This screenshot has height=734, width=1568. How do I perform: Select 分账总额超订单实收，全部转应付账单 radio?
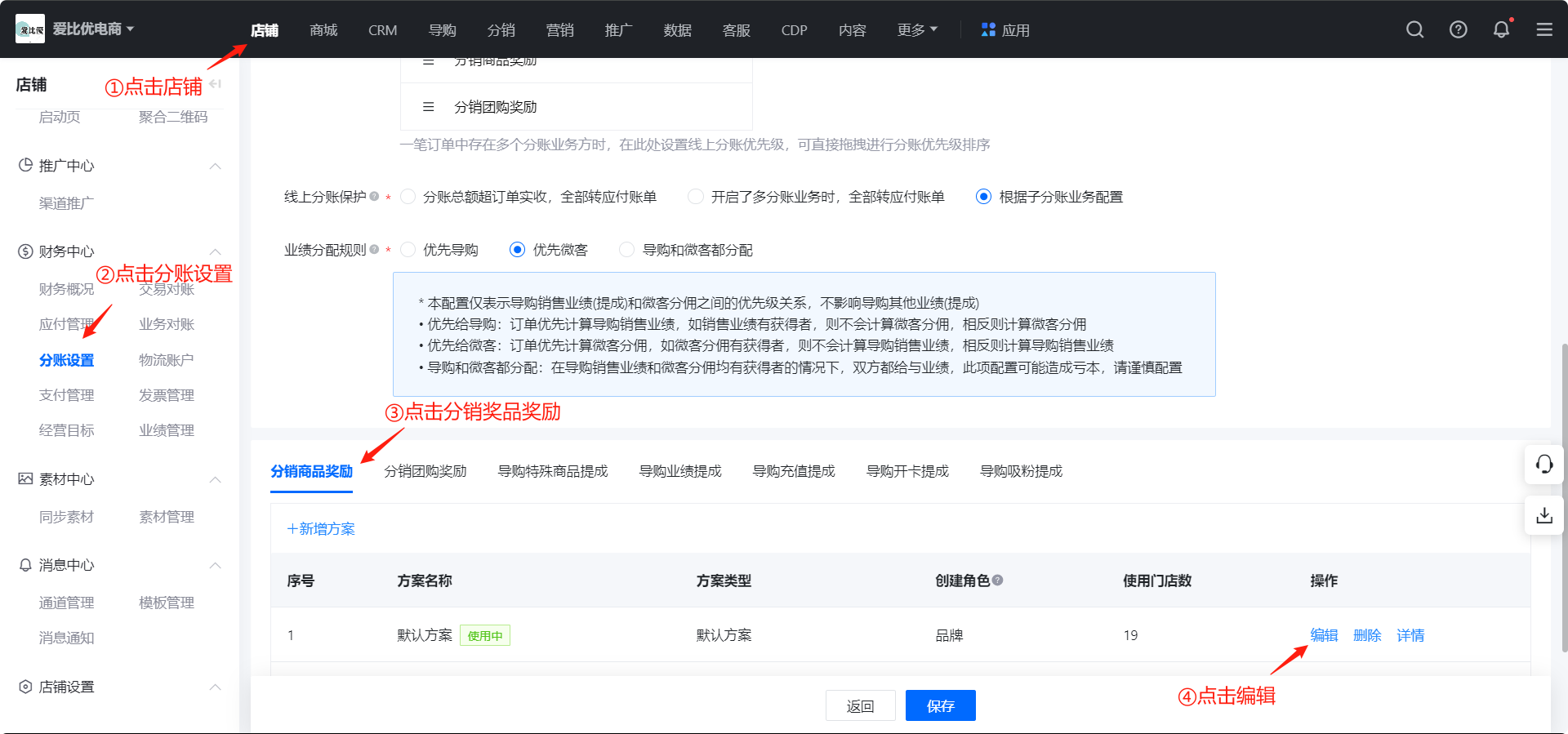coord(408,197)
